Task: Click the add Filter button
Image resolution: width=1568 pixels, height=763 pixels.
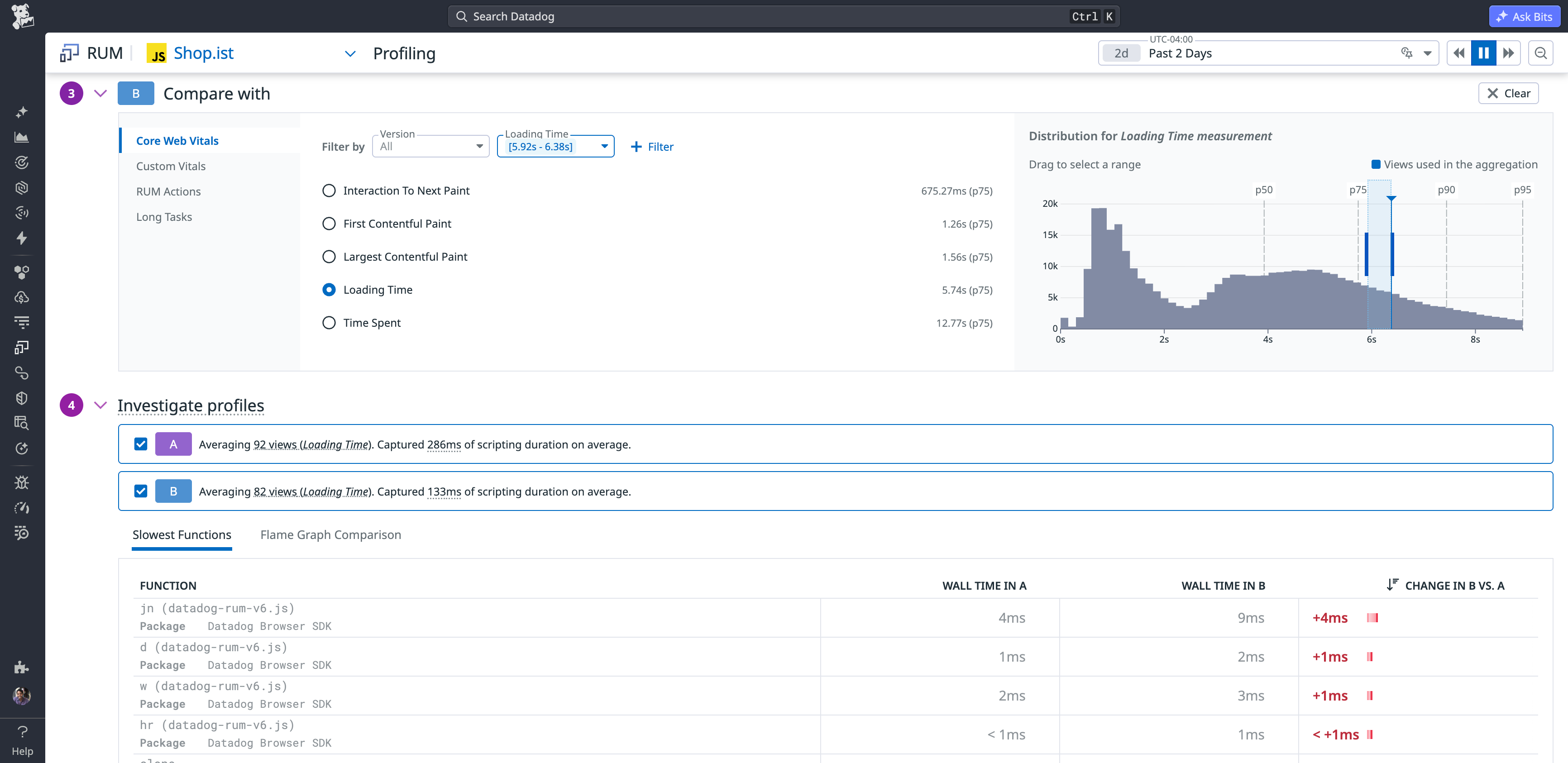Action: pyautogui.click(x=652, y=147)
